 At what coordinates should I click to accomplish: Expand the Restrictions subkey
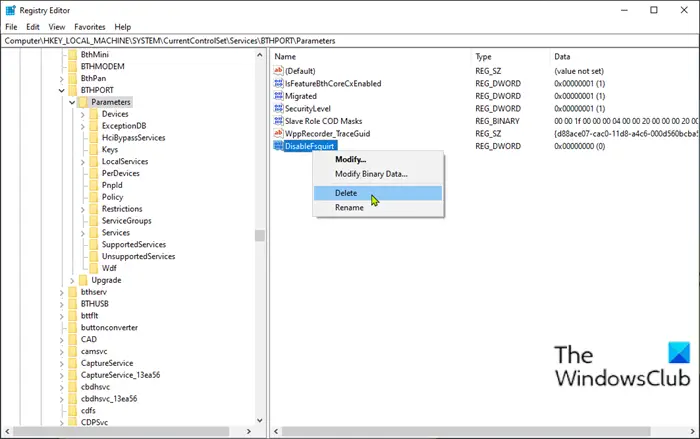pyautogui.click(x=83, y=209)
